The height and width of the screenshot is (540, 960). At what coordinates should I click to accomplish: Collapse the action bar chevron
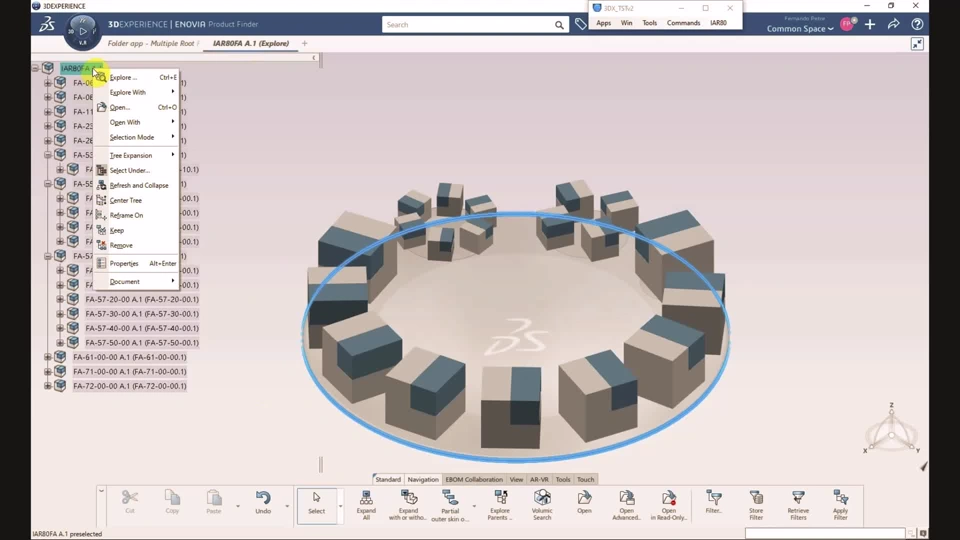101,491
